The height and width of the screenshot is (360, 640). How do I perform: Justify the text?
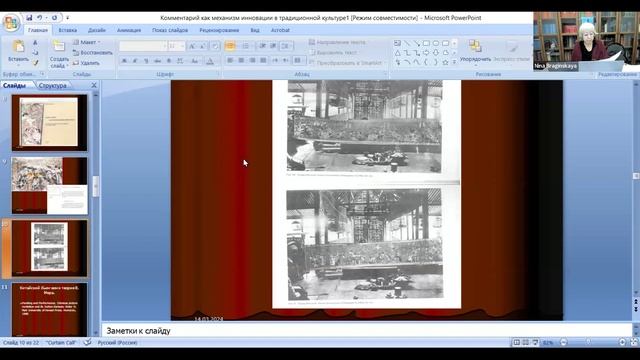pos(263,60)
